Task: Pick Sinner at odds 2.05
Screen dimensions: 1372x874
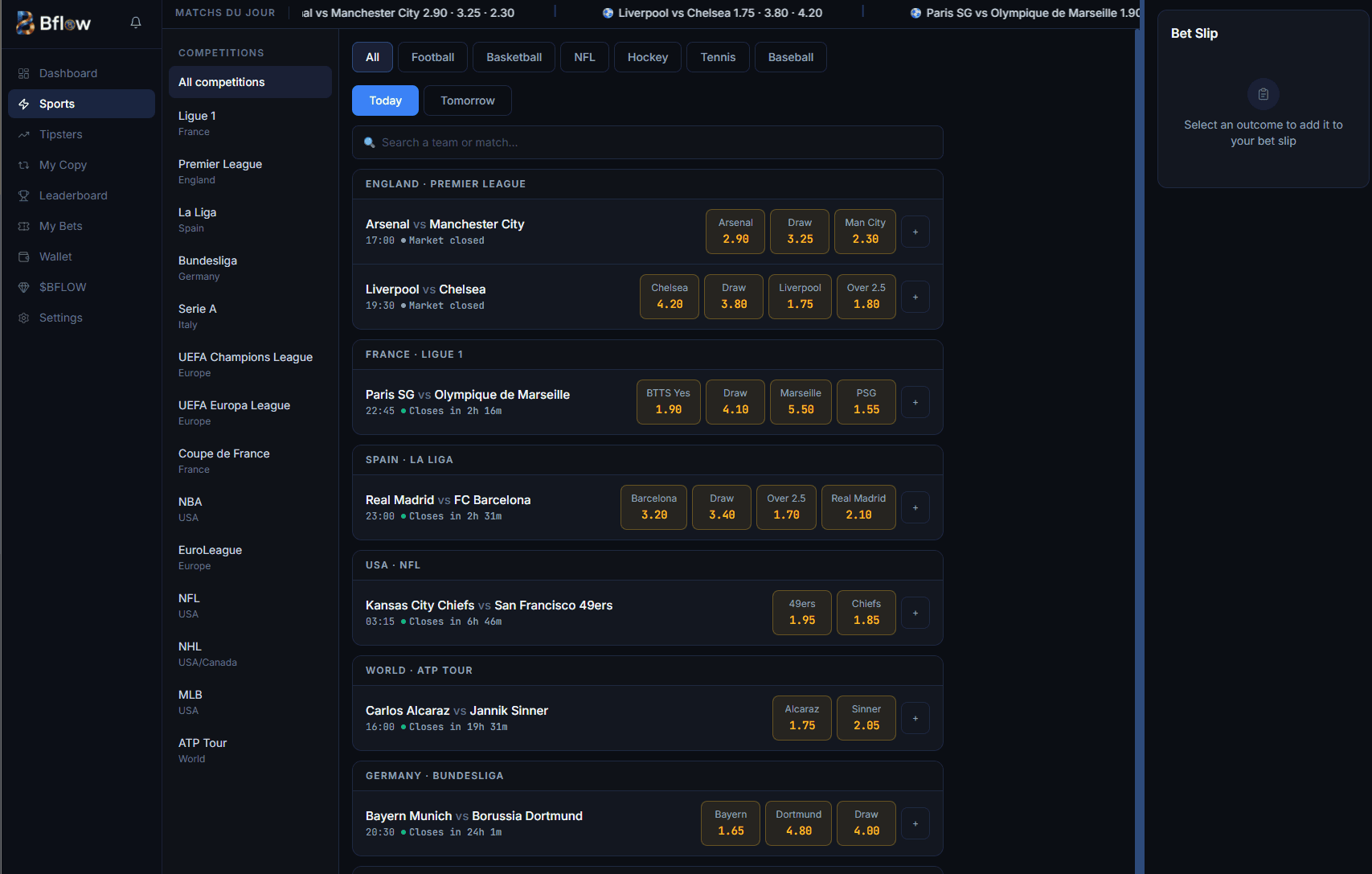Action: tap(866, 718)
